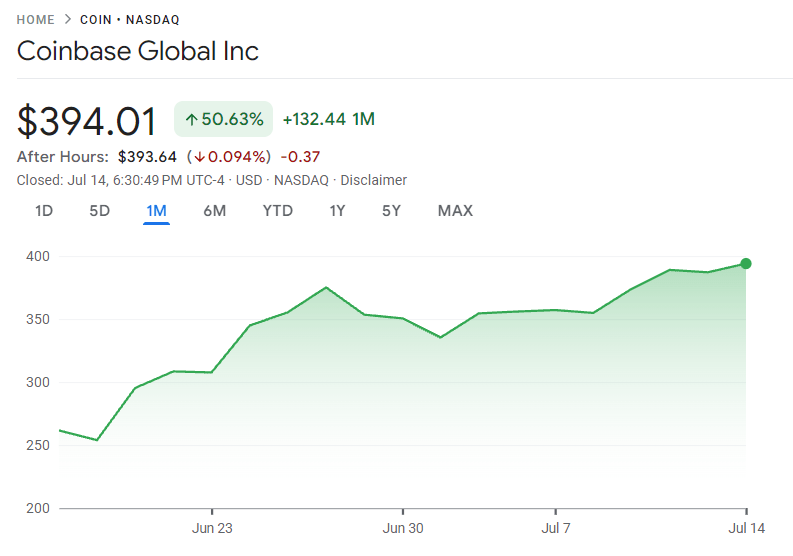Click the Jun 23 date axis label

(212, 528)
